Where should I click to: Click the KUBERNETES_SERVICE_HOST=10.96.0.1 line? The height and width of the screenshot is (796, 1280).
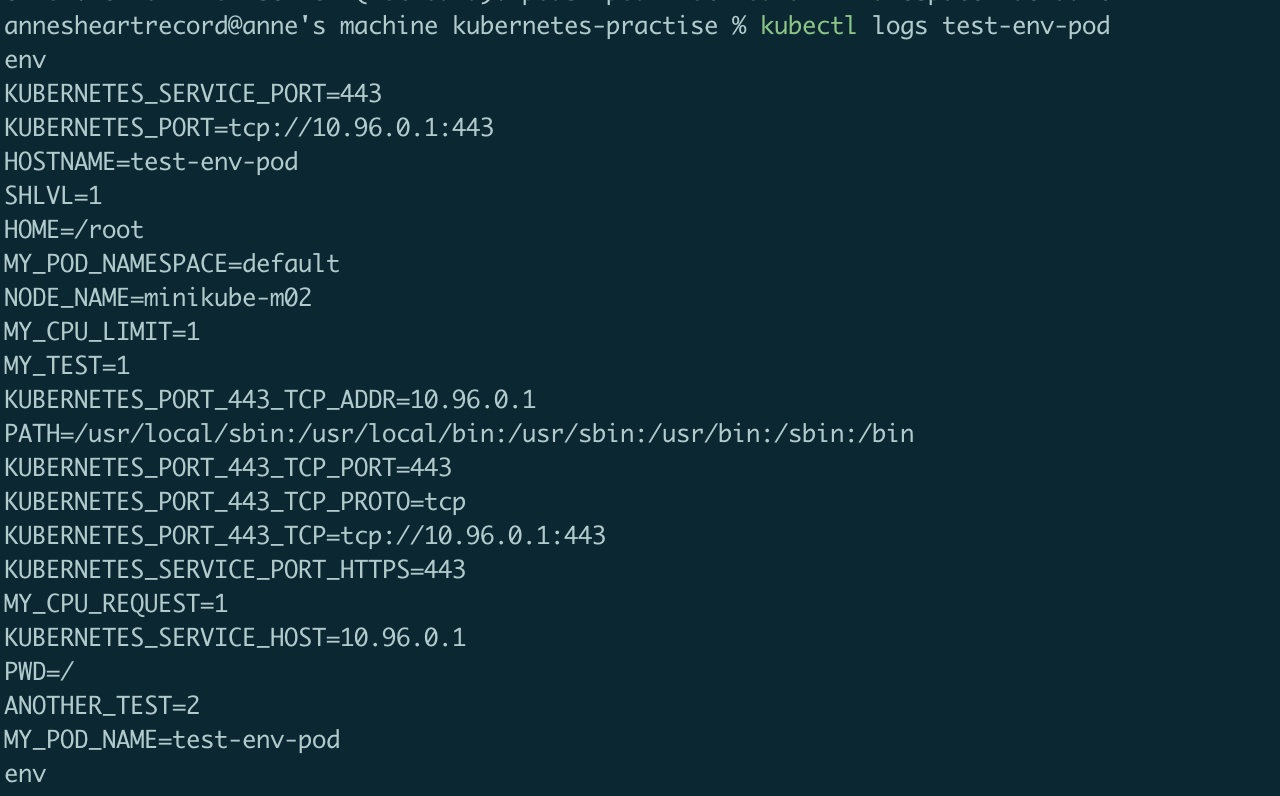pos(235,638)
